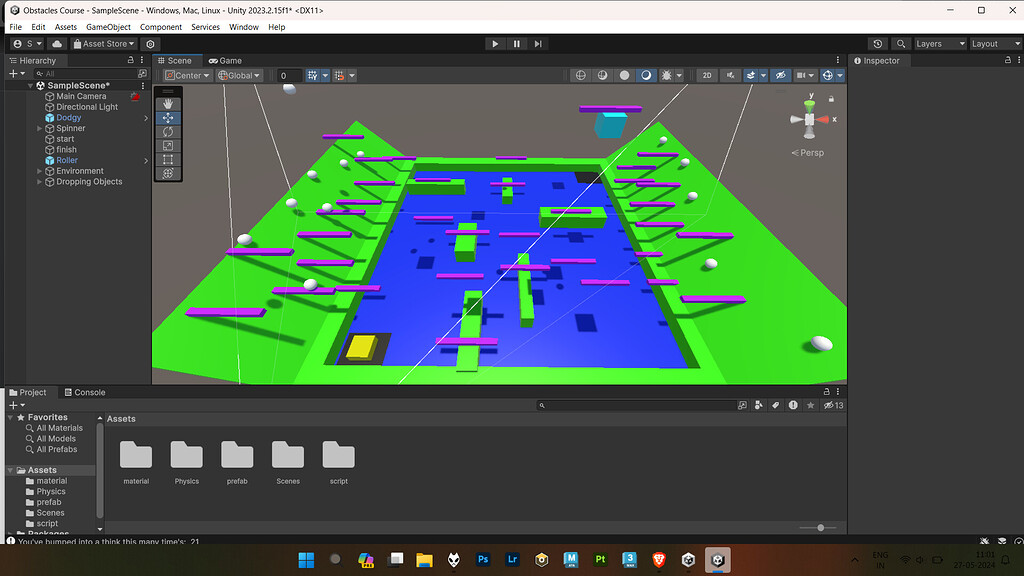1024x576 pixels.
Task: Select the Scale tool
Action: tap(168, 146)
